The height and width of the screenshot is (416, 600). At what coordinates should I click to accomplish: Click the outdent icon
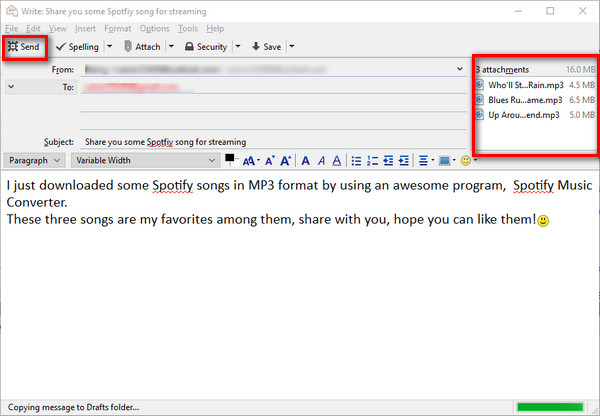pyautogui.click(x=388, y=161)
